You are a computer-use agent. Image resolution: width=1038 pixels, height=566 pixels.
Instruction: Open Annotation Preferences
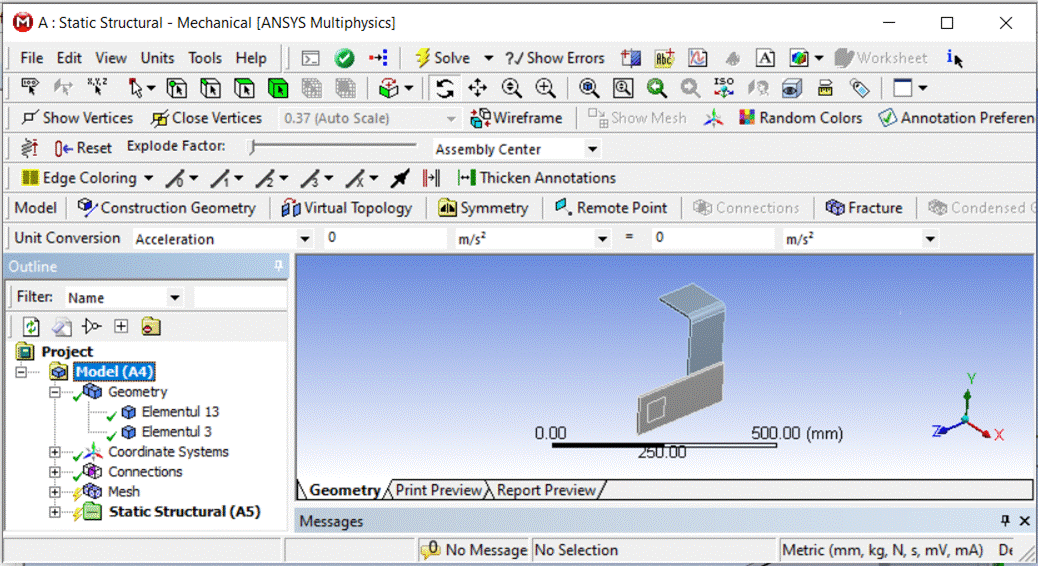coord(957,118)
